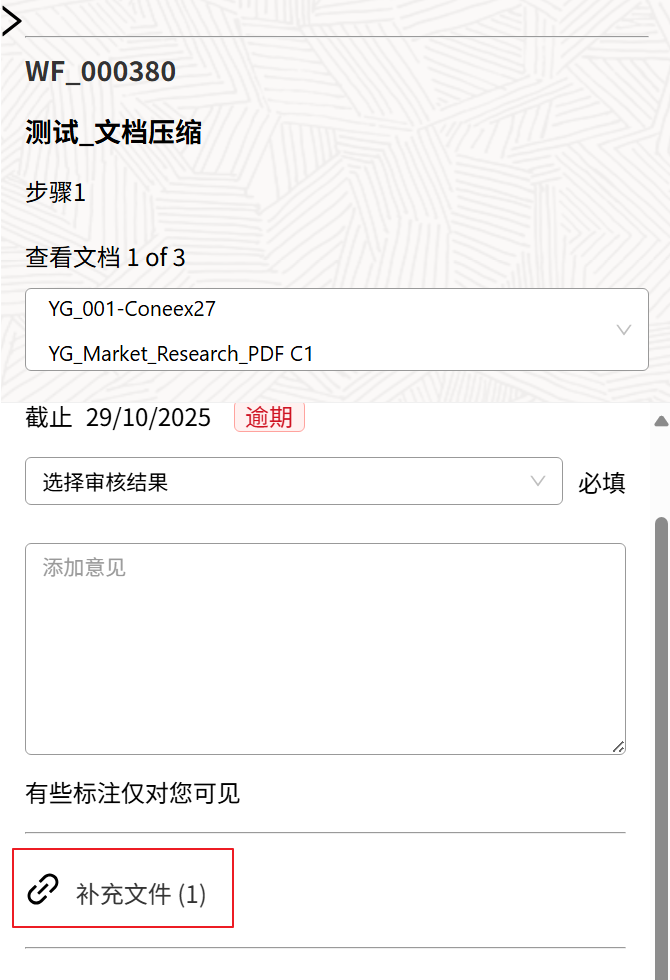Viewport: 670px width, 980px height.
Task: Click the comment box resize handle
Action: point(618,746)
